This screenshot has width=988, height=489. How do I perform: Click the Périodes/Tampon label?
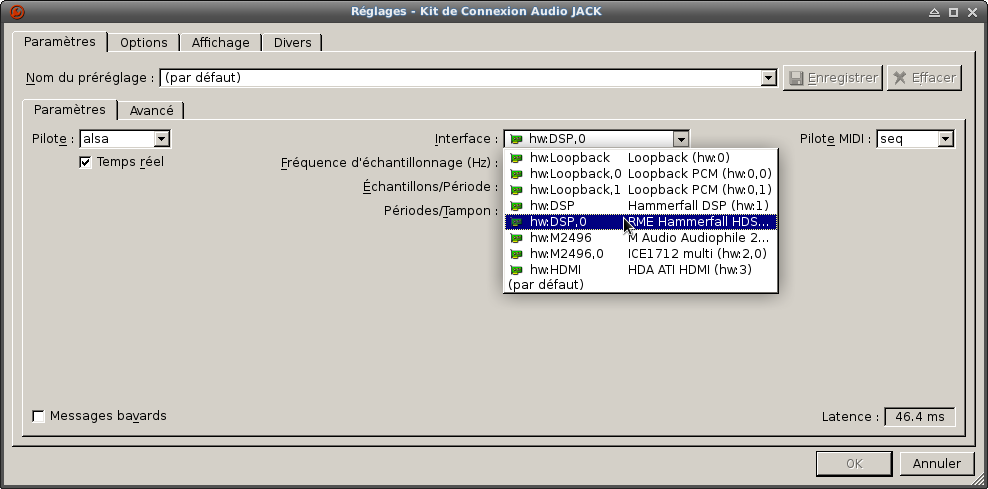(x=441, y=210)
